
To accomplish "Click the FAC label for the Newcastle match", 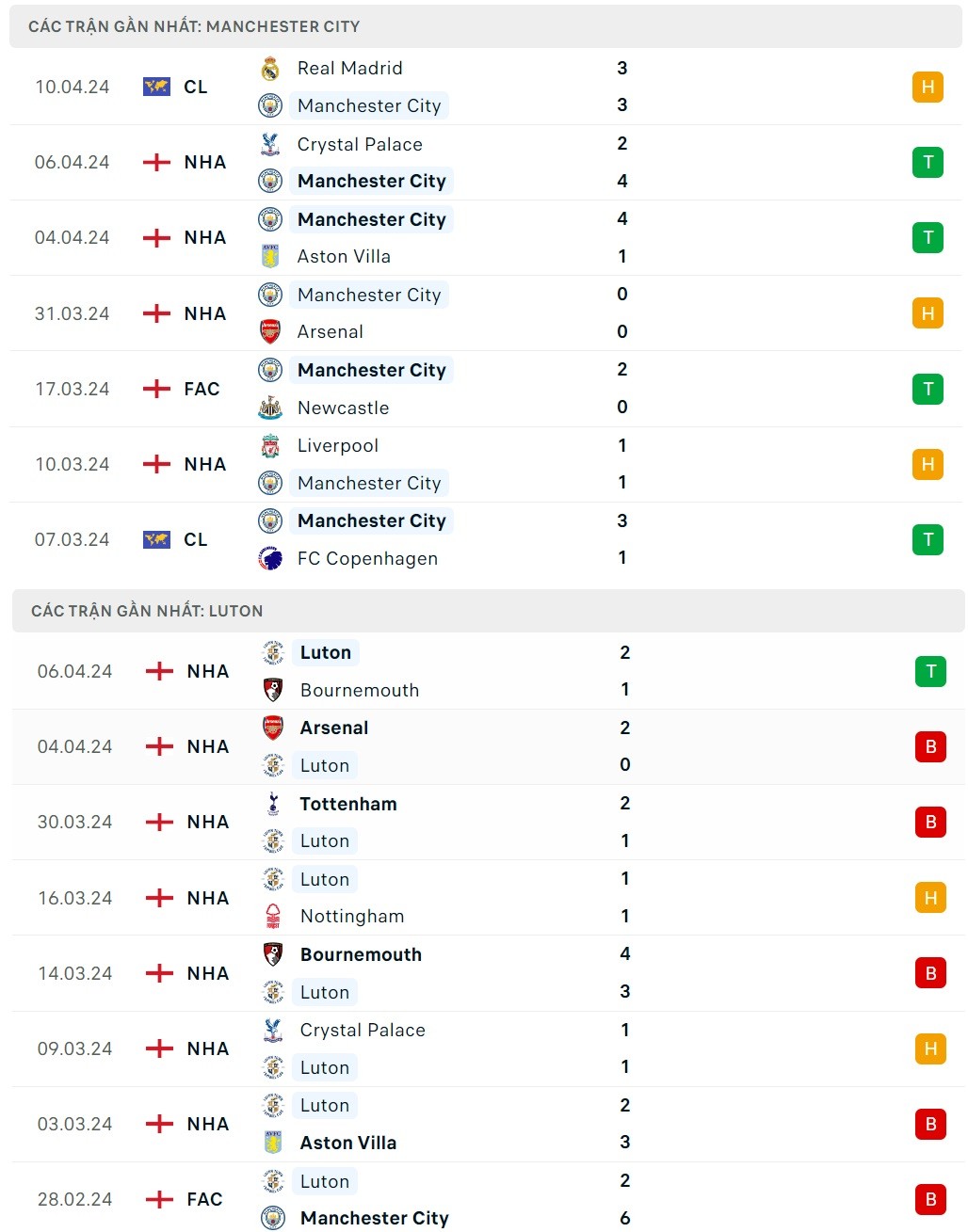I will [202, 389].
